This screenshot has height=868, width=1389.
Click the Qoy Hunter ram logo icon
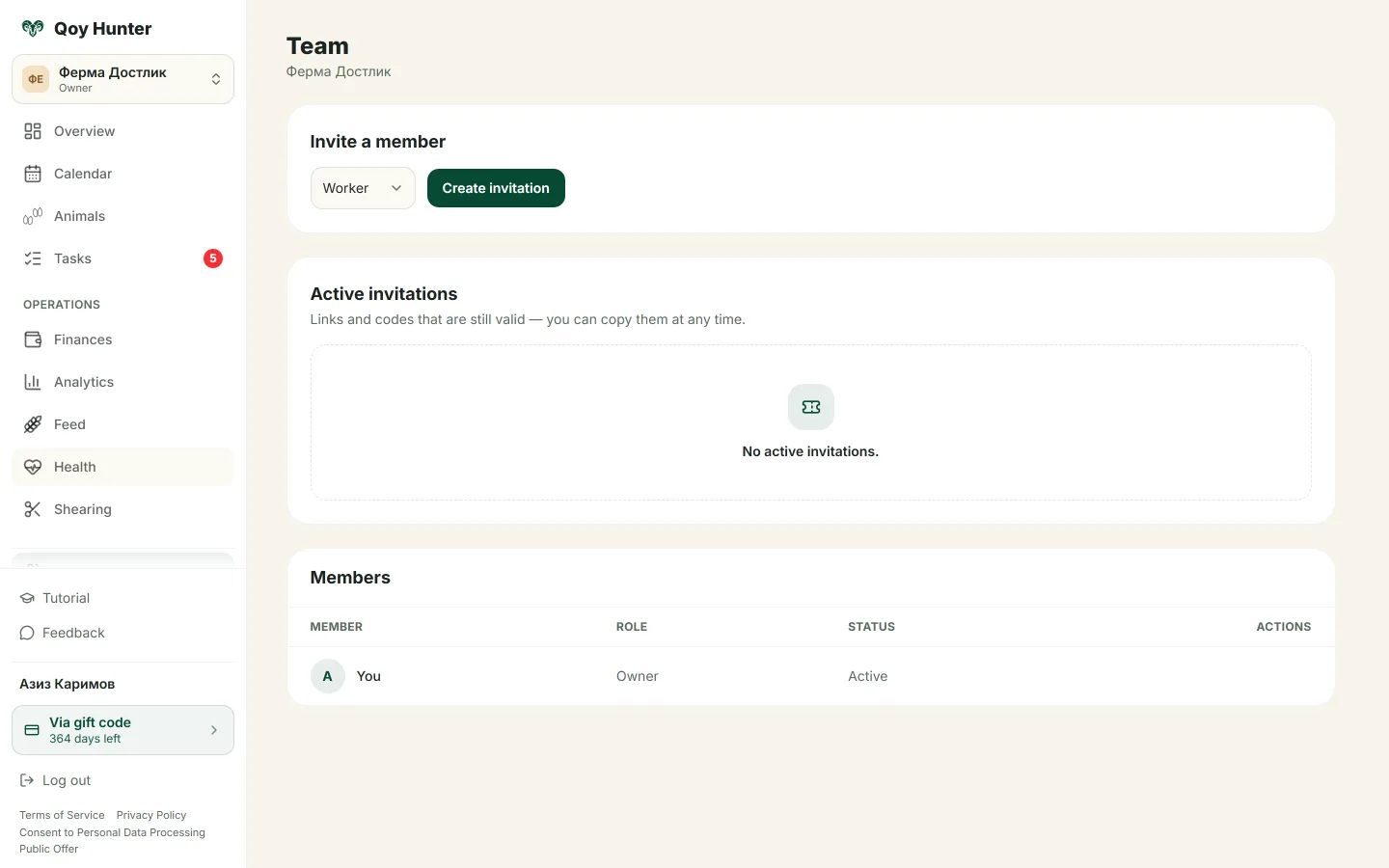(x=33, y=29)
